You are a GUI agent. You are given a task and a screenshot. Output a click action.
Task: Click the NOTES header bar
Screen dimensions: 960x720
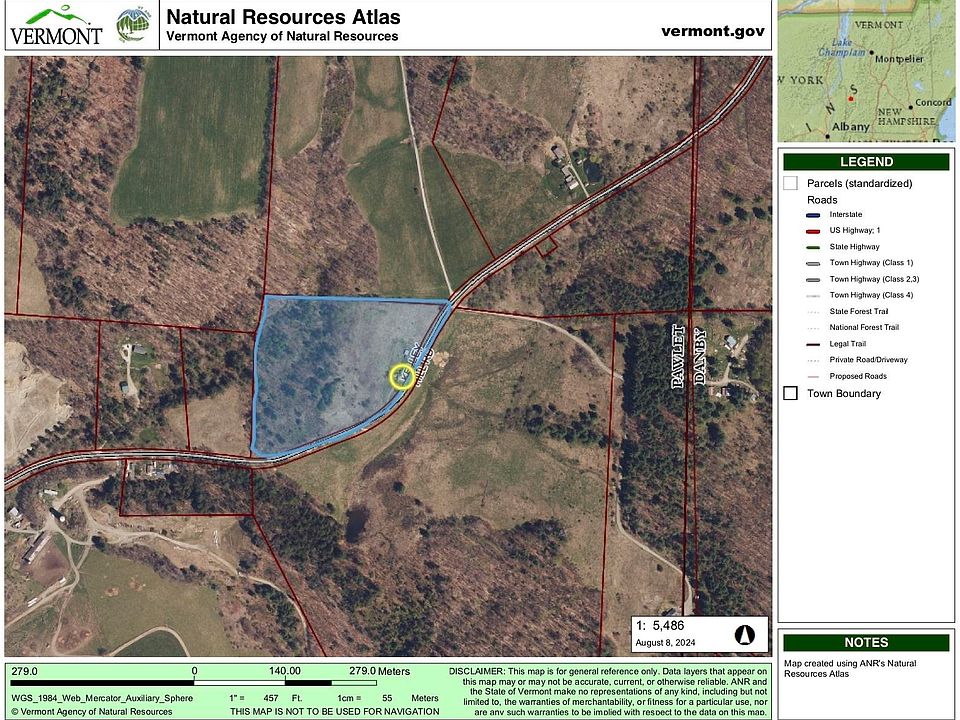point(866,642)
